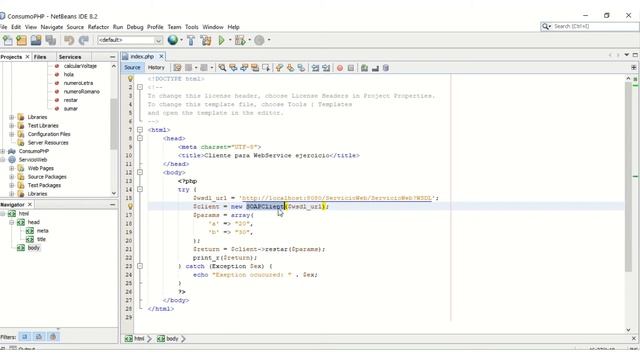Toggle Rectangular Selection mode
The width and height of the screenshot is (640, 360).
point(266,68)
